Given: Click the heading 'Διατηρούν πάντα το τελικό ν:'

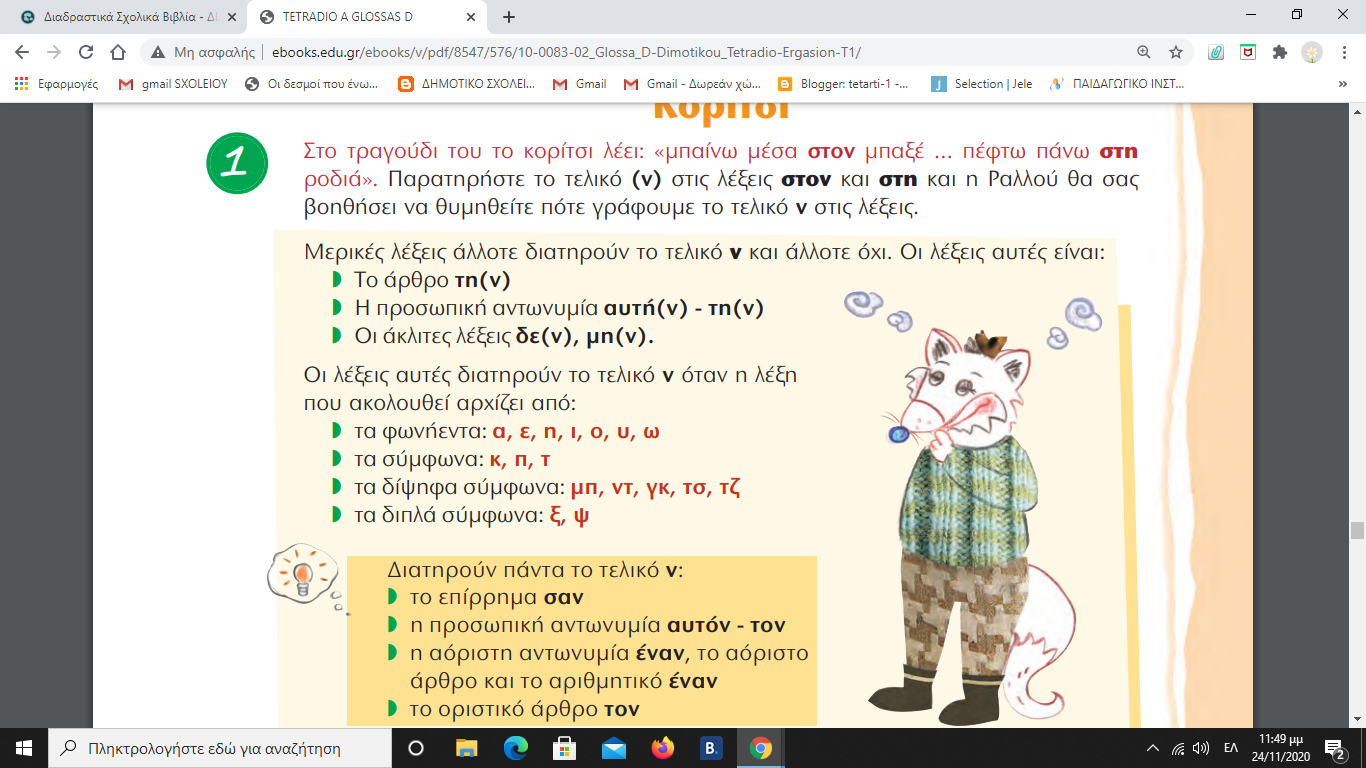Looking at the screenshot, I should (x=534, y=570).
